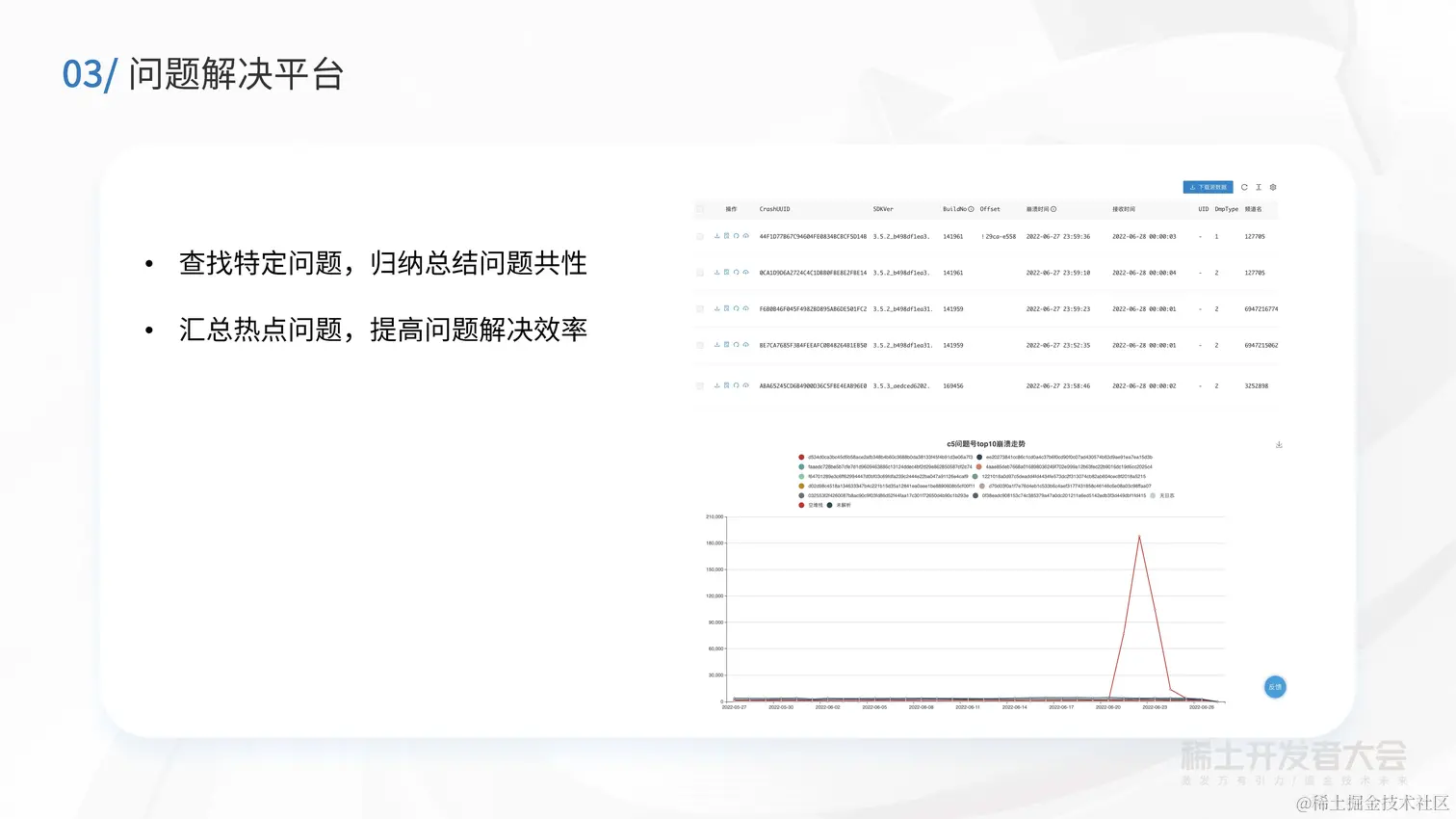Toggle legend series f64701289e3c6ff
This screenshot has width=1456, height=819.
pos(883,477)
